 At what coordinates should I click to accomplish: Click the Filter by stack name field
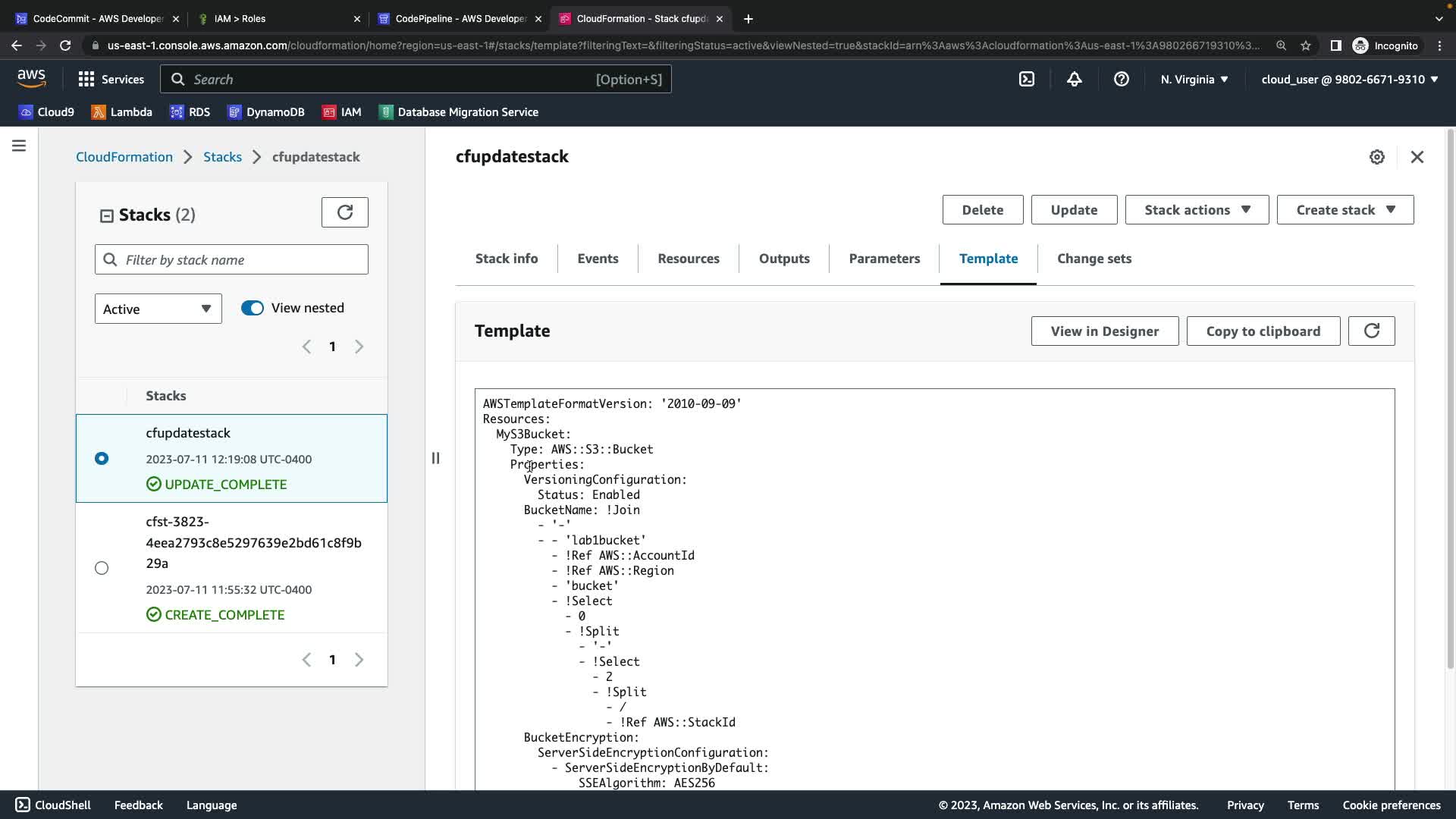coord(231,259)
